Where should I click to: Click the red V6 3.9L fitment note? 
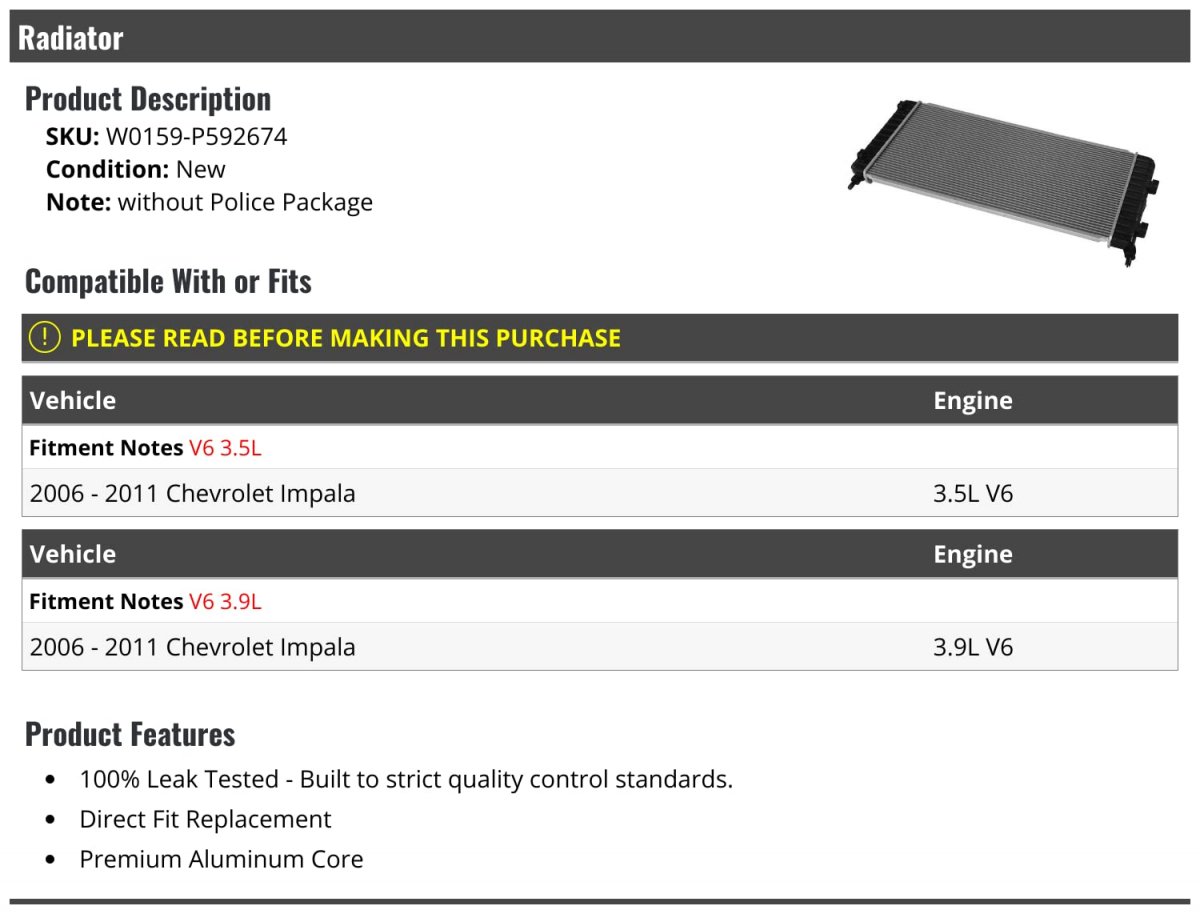click(225, 602)
